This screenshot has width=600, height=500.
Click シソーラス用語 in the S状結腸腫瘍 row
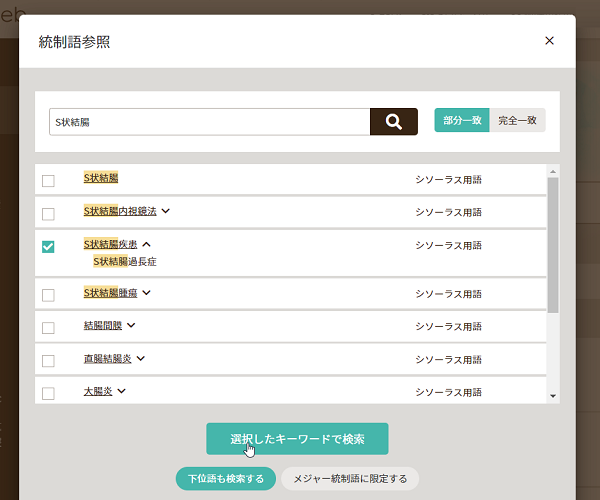(448, 294)
